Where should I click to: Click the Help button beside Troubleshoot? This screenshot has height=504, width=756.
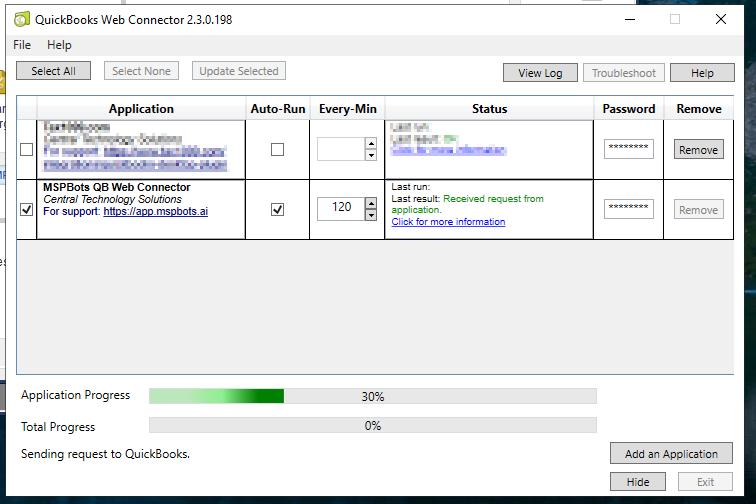(x=702, y=73)
